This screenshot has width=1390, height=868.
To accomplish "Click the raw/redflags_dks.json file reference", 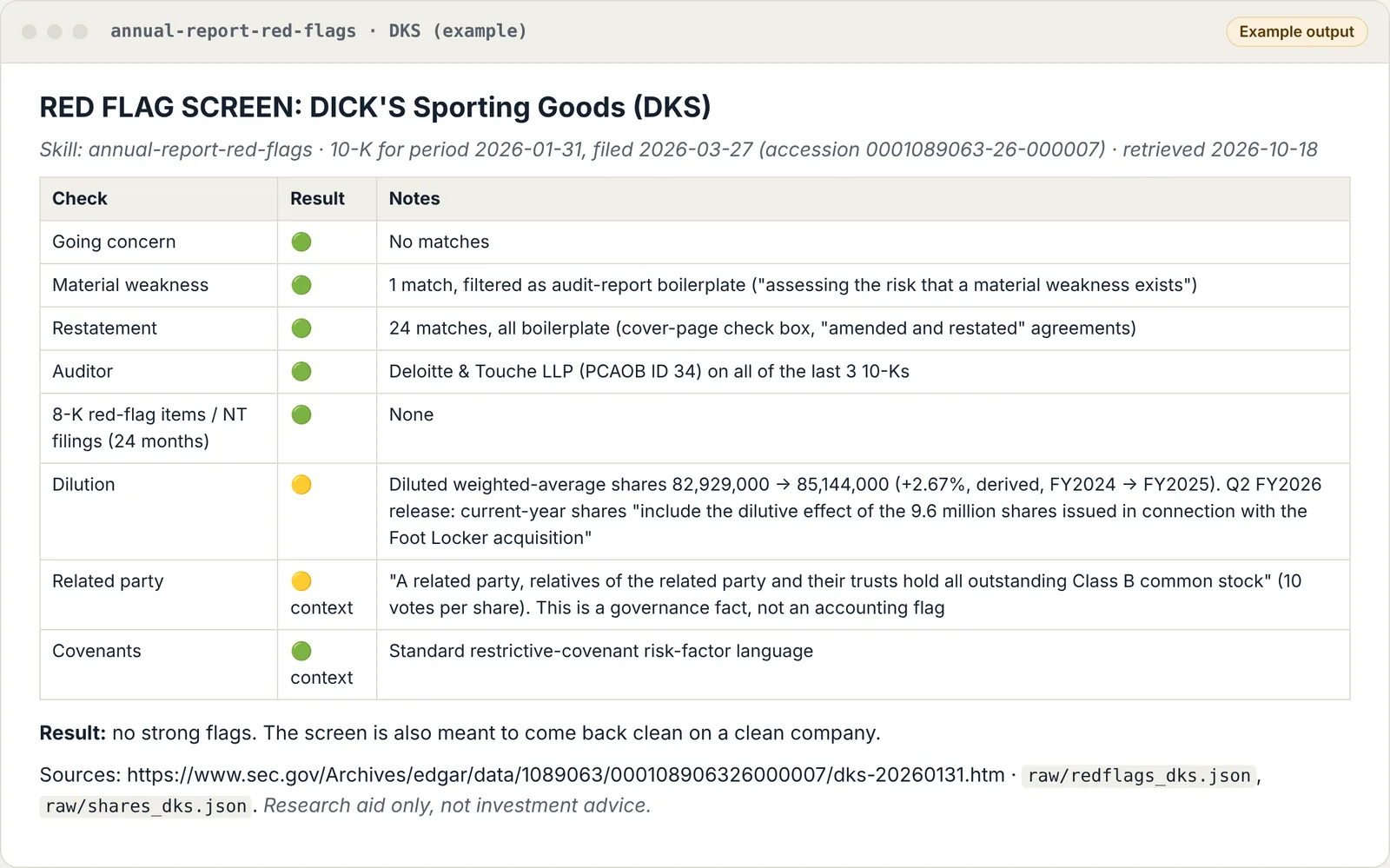I will click(1139, 776).
